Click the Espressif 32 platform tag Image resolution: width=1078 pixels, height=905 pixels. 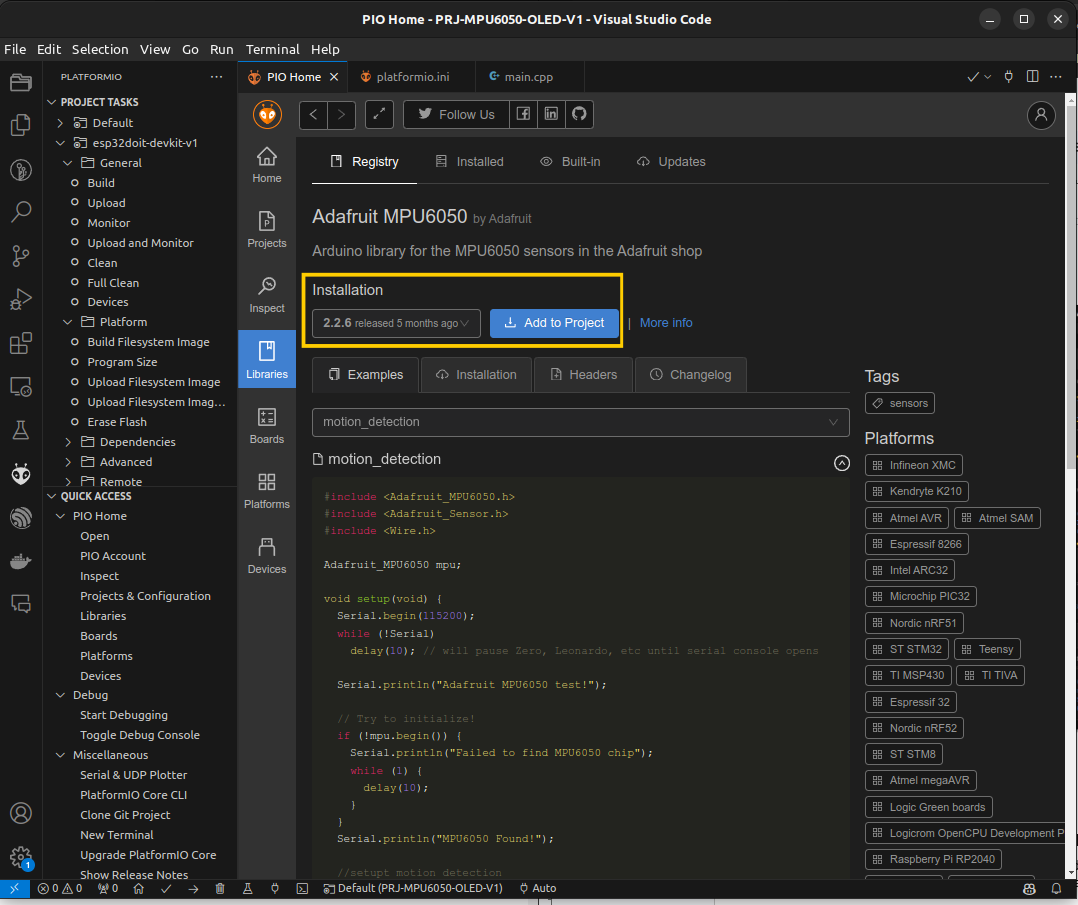[x=911, y=702]
